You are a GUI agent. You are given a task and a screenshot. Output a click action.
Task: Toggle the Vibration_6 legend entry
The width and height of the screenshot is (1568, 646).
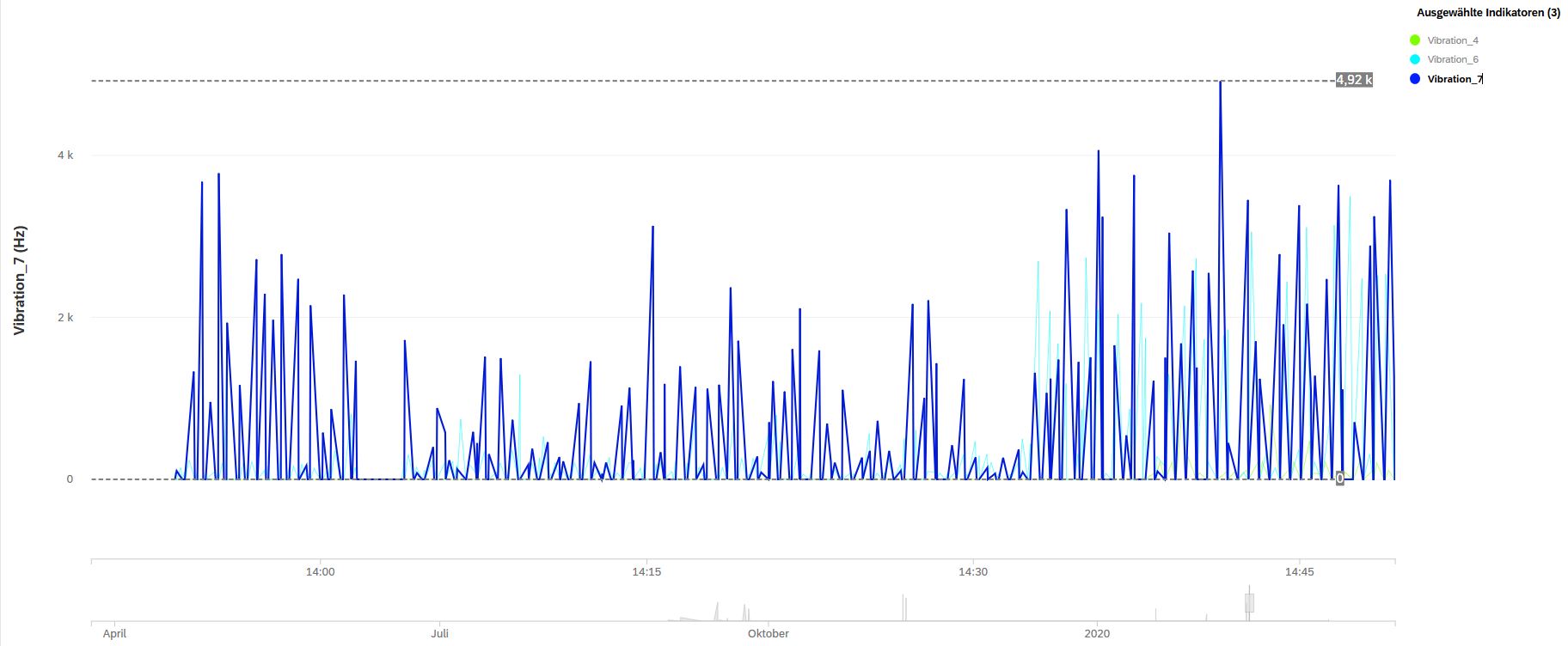[x=1443, y=59]
